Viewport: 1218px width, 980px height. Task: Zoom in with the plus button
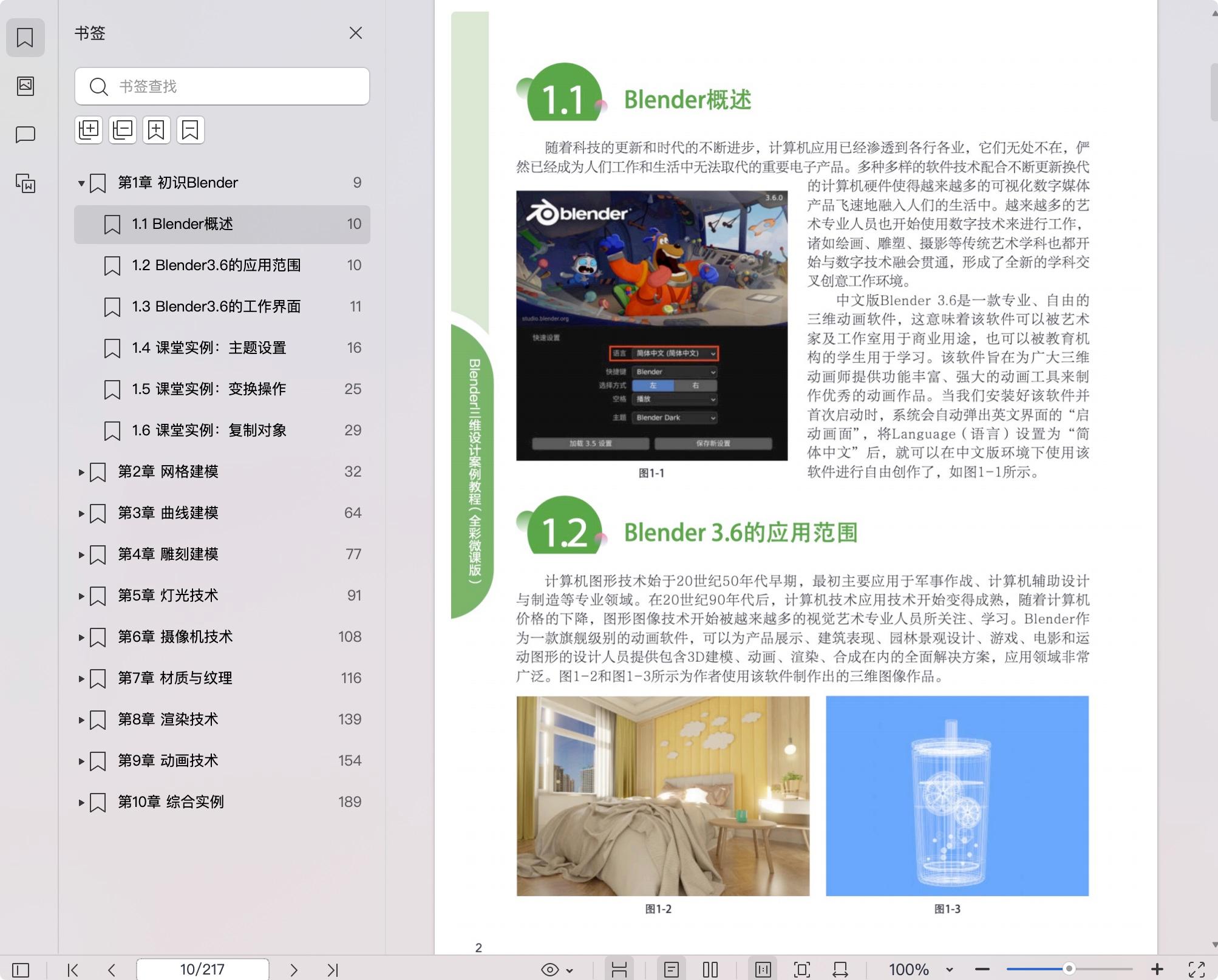(1157, 970)
